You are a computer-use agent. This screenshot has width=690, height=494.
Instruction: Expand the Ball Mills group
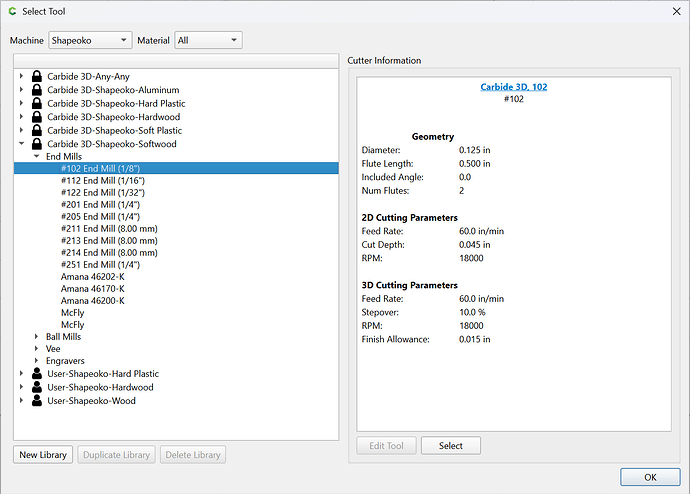point(37,337)
